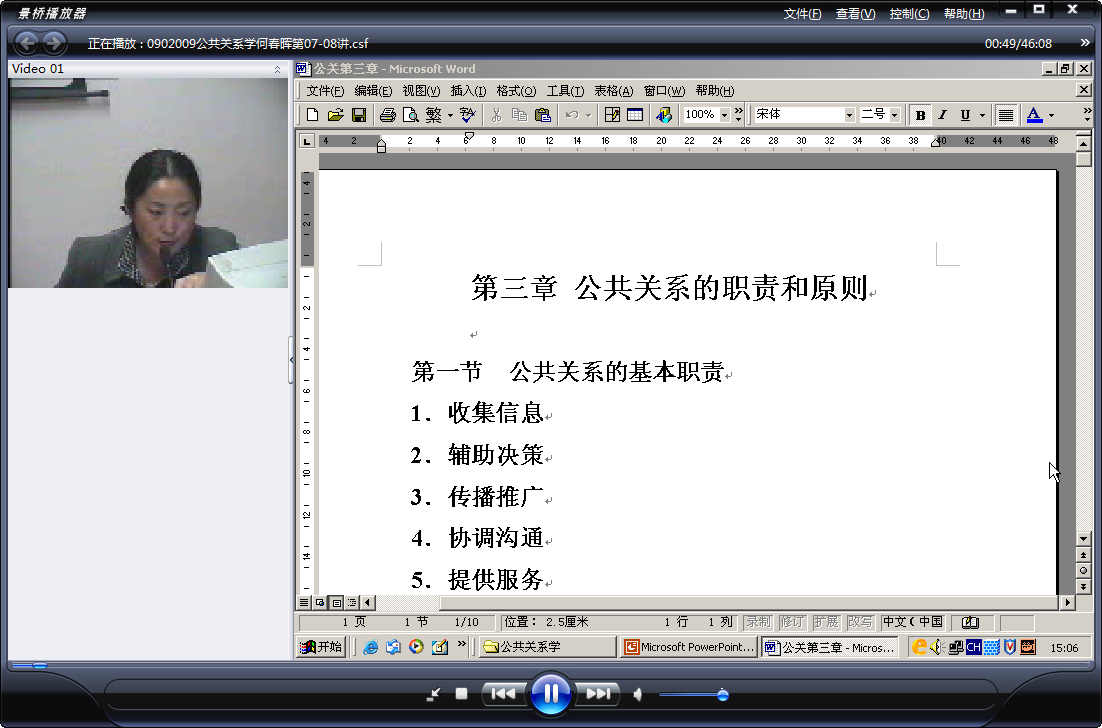Click the 开始 Start button

click(321, 646)
